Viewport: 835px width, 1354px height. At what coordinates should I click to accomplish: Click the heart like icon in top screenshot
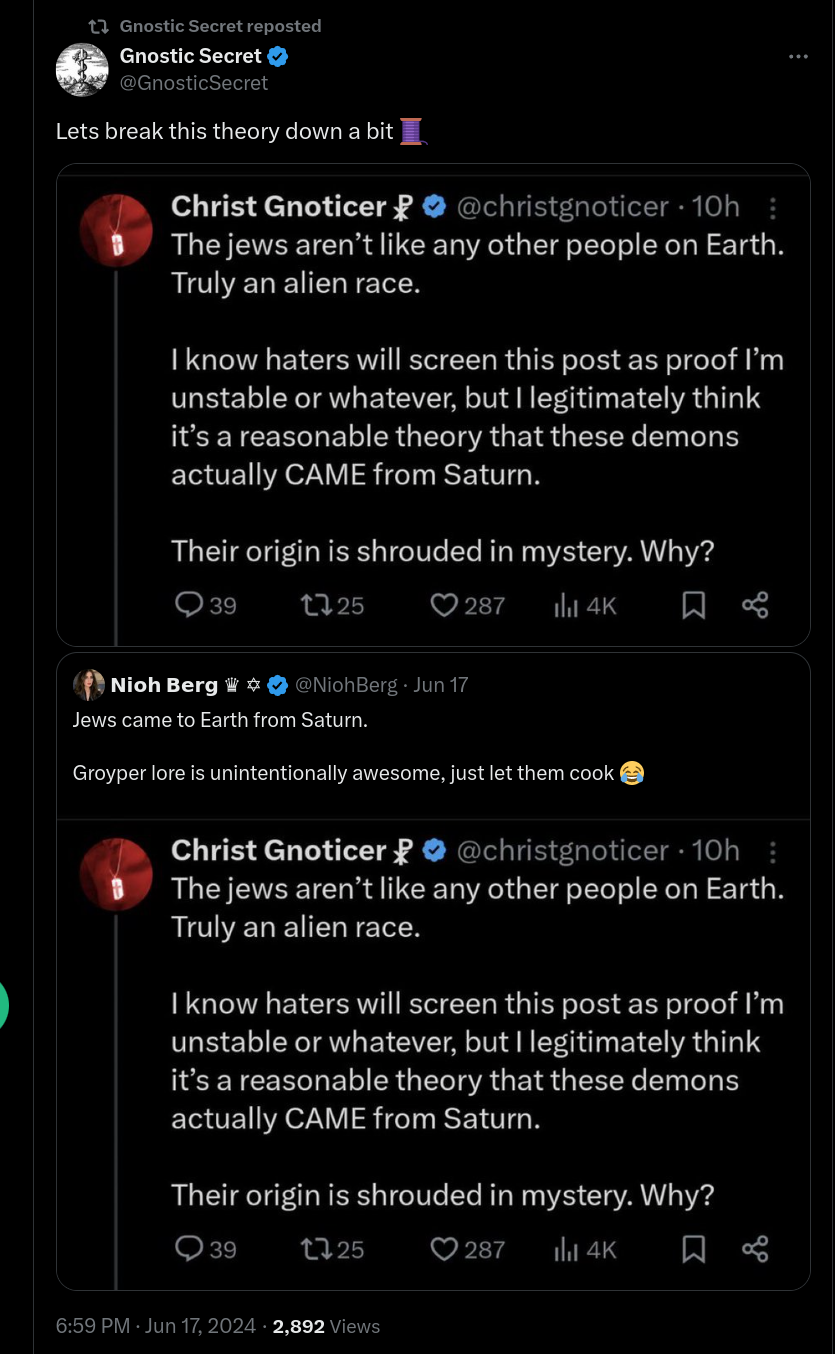pyautogui.click(x=444, y=605)
